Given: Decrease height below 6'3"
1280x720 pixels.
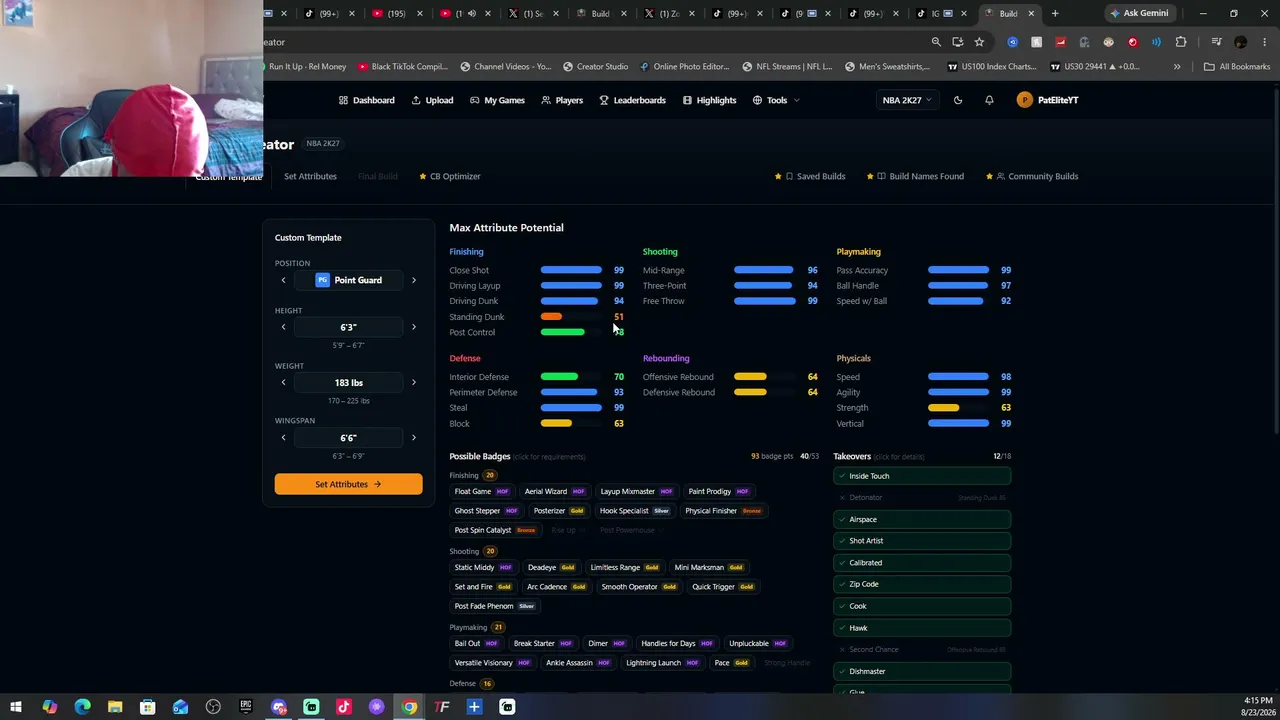Looking at the screenshot, I should coord(283,327).
